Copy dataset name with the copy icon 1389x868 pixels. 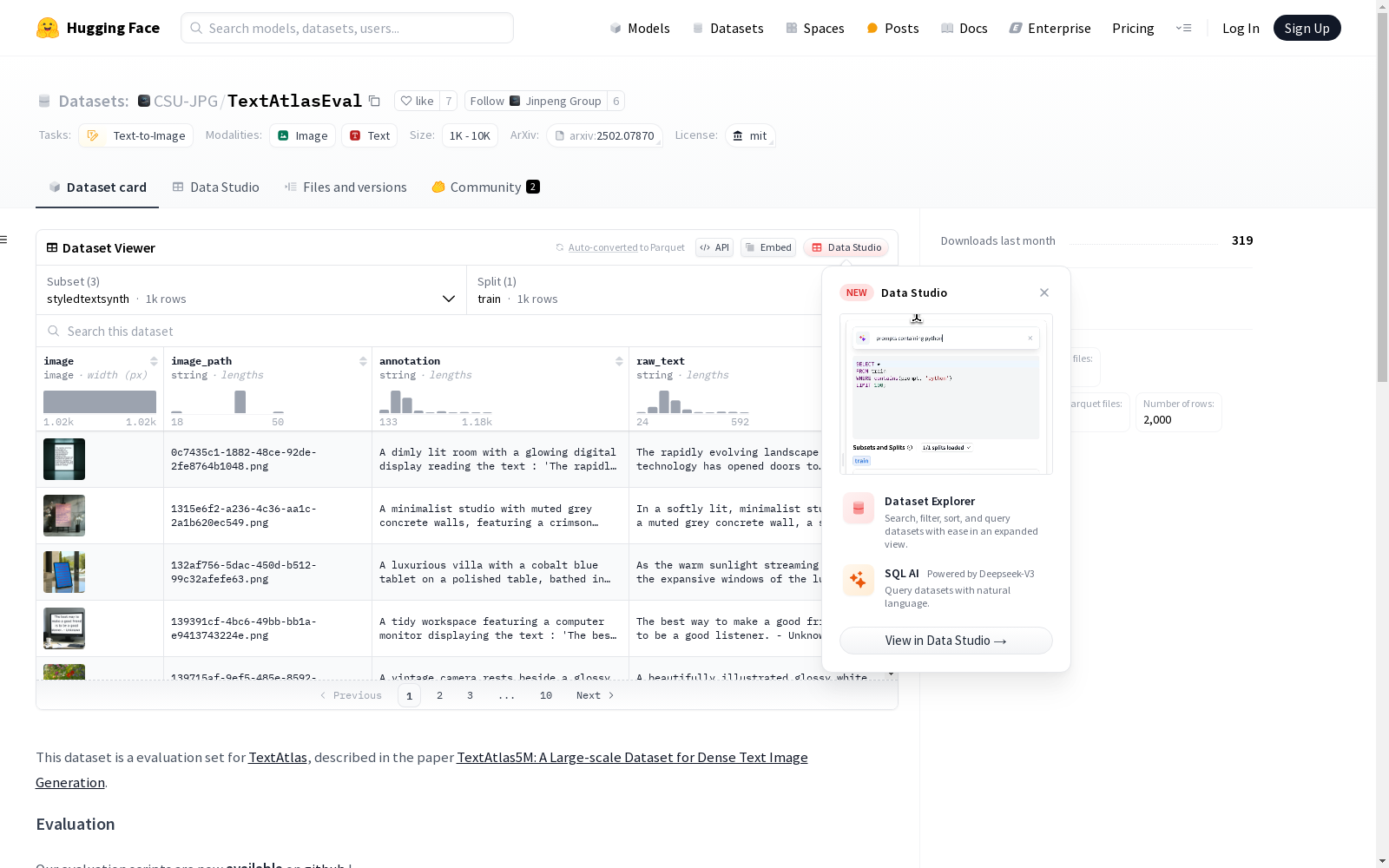coord(374,101)
